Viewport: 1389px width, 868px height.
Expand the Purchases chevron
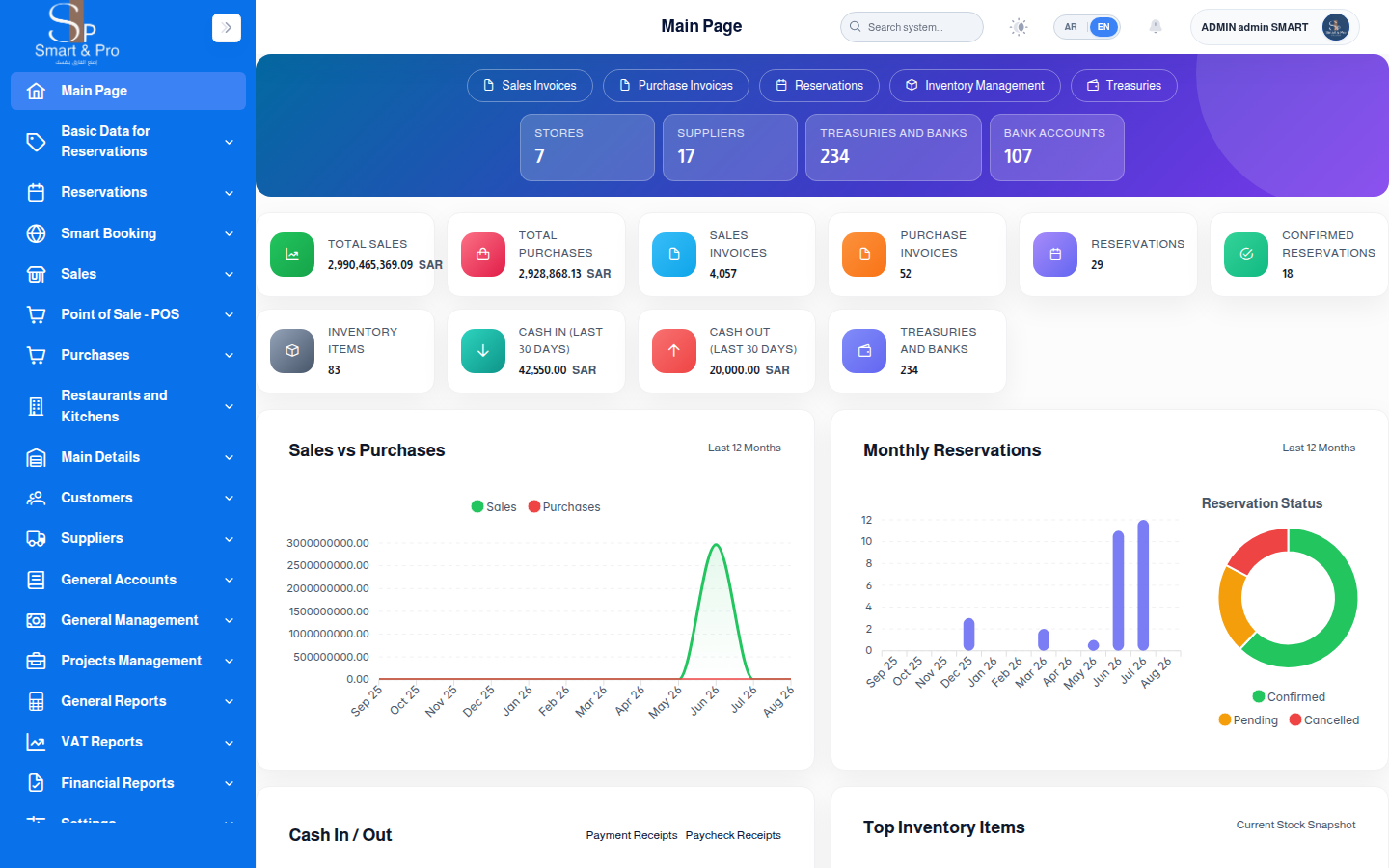230,355
